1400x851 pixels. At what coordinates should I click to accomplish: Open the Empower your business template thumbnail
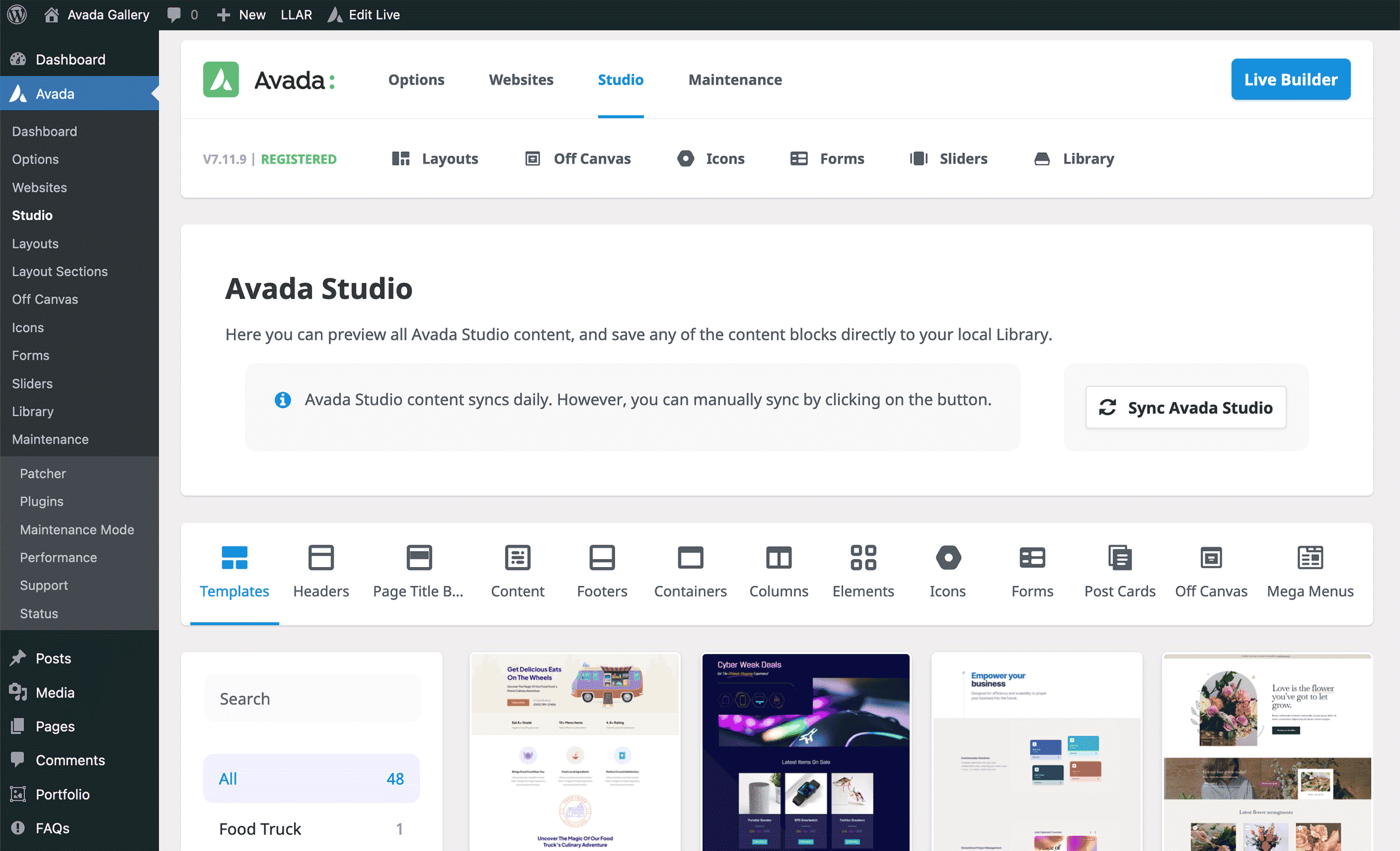pyautogui.click(x=1037, y=752)
